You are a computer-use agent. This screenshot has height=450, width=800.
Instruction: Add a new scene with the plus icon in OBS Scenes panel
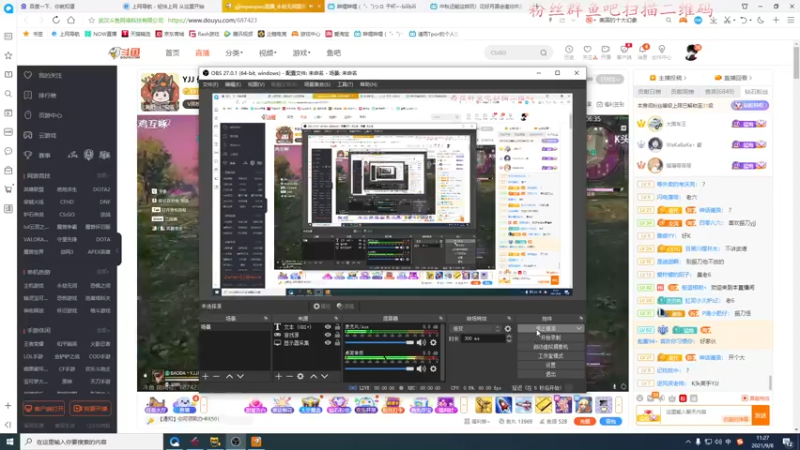(x=205, y=377)
